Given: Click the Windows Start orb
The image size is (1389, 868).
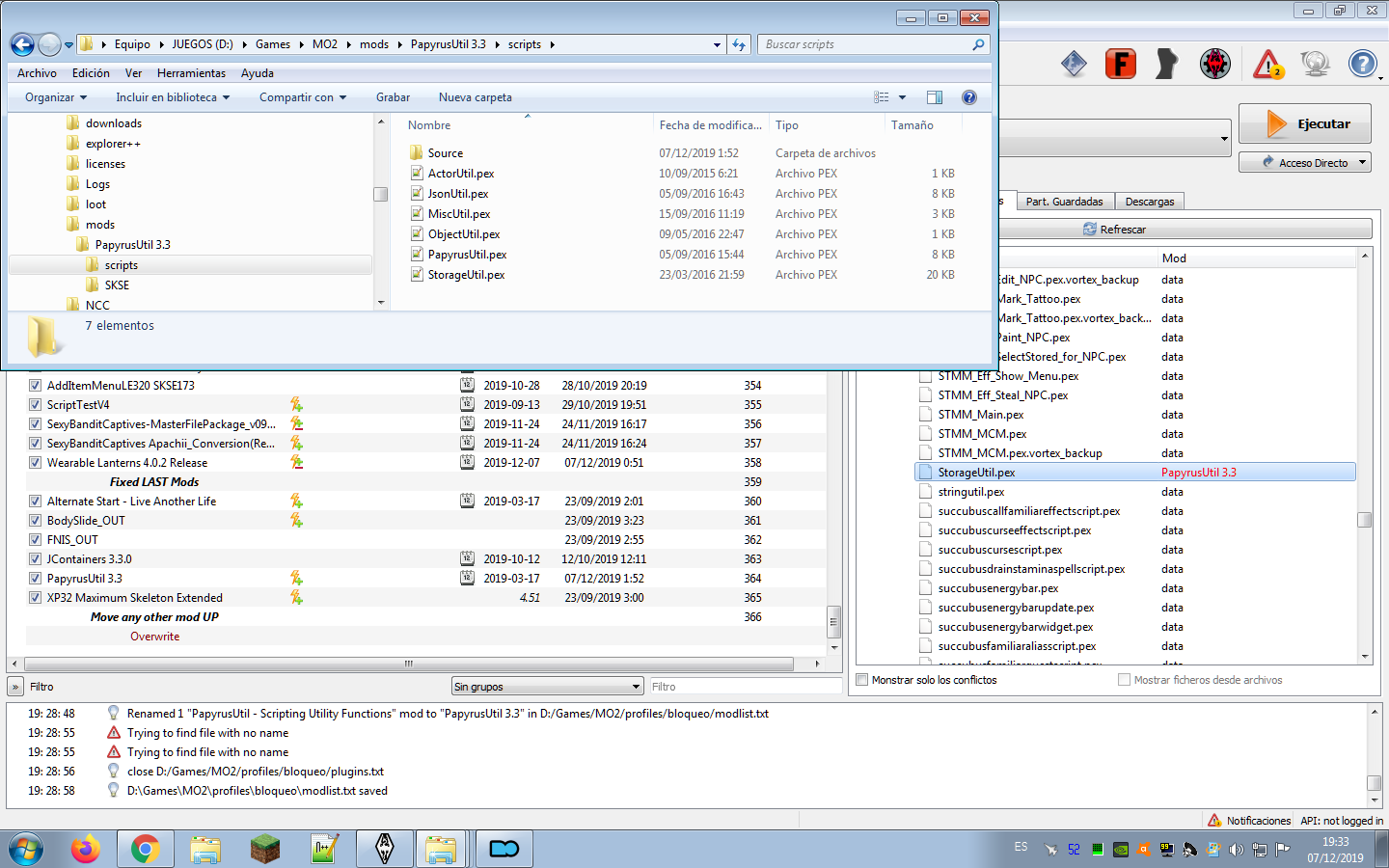Looking at the screenshot, I should (26, 849).
